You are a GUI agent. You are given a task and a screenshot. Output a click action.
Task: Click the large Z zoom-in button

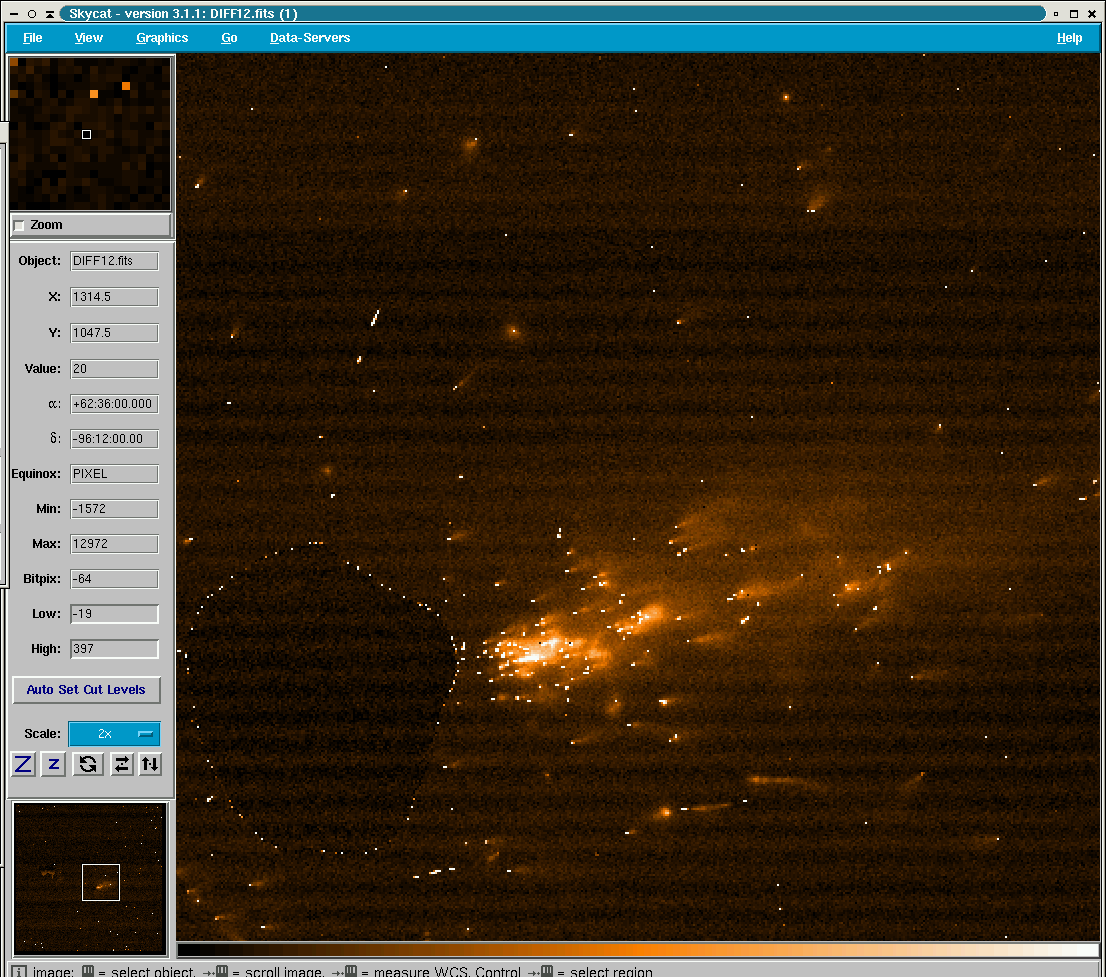pyautogui.click(x=23, y=764)
